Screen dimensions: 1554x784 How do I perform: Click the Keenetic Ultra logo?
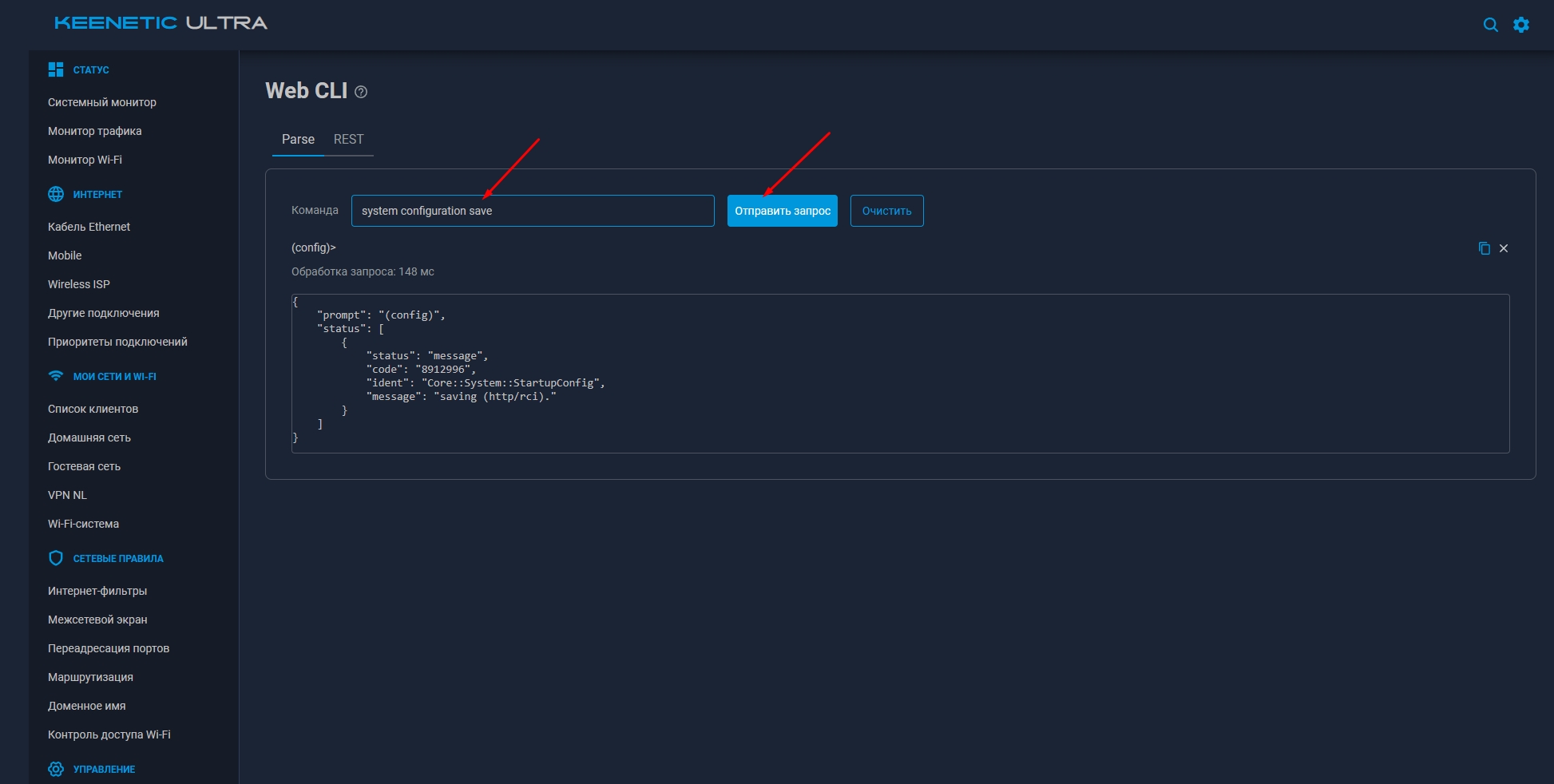click(161, 23)
